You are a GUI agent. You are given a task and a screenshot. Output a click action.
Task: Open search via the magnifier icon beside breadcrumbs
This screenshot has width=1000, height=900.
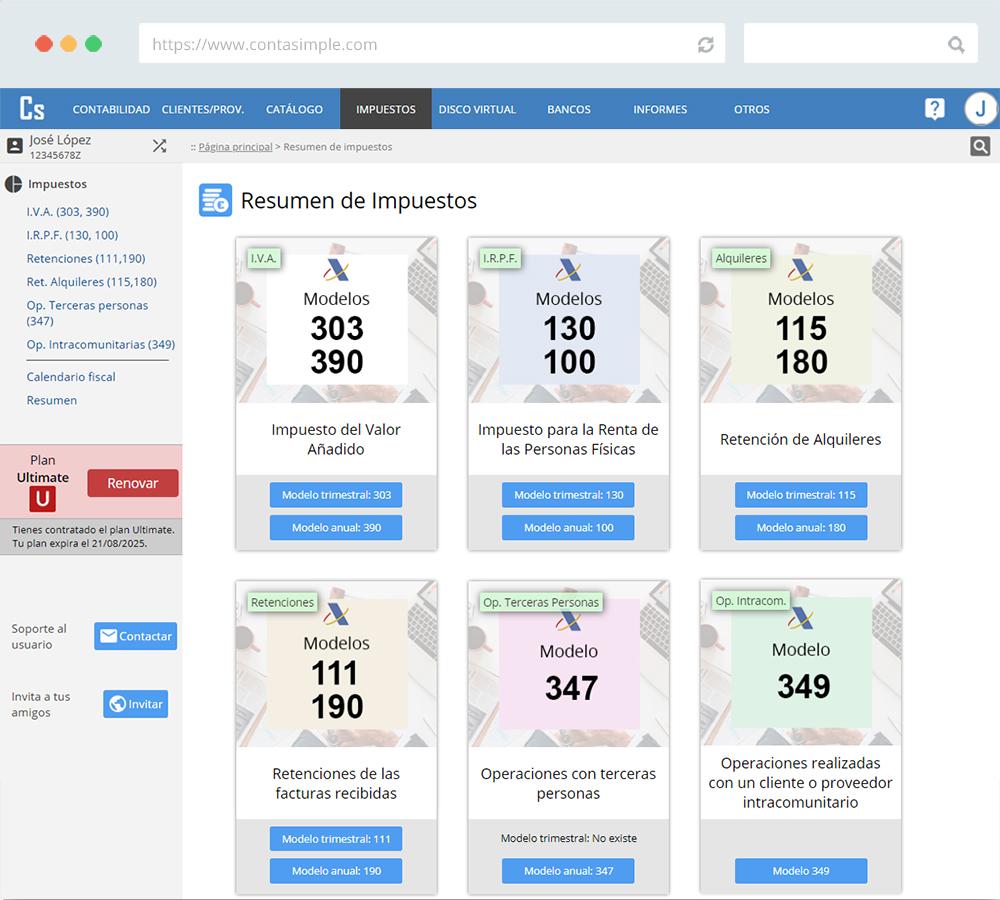[x=981, y=145]
